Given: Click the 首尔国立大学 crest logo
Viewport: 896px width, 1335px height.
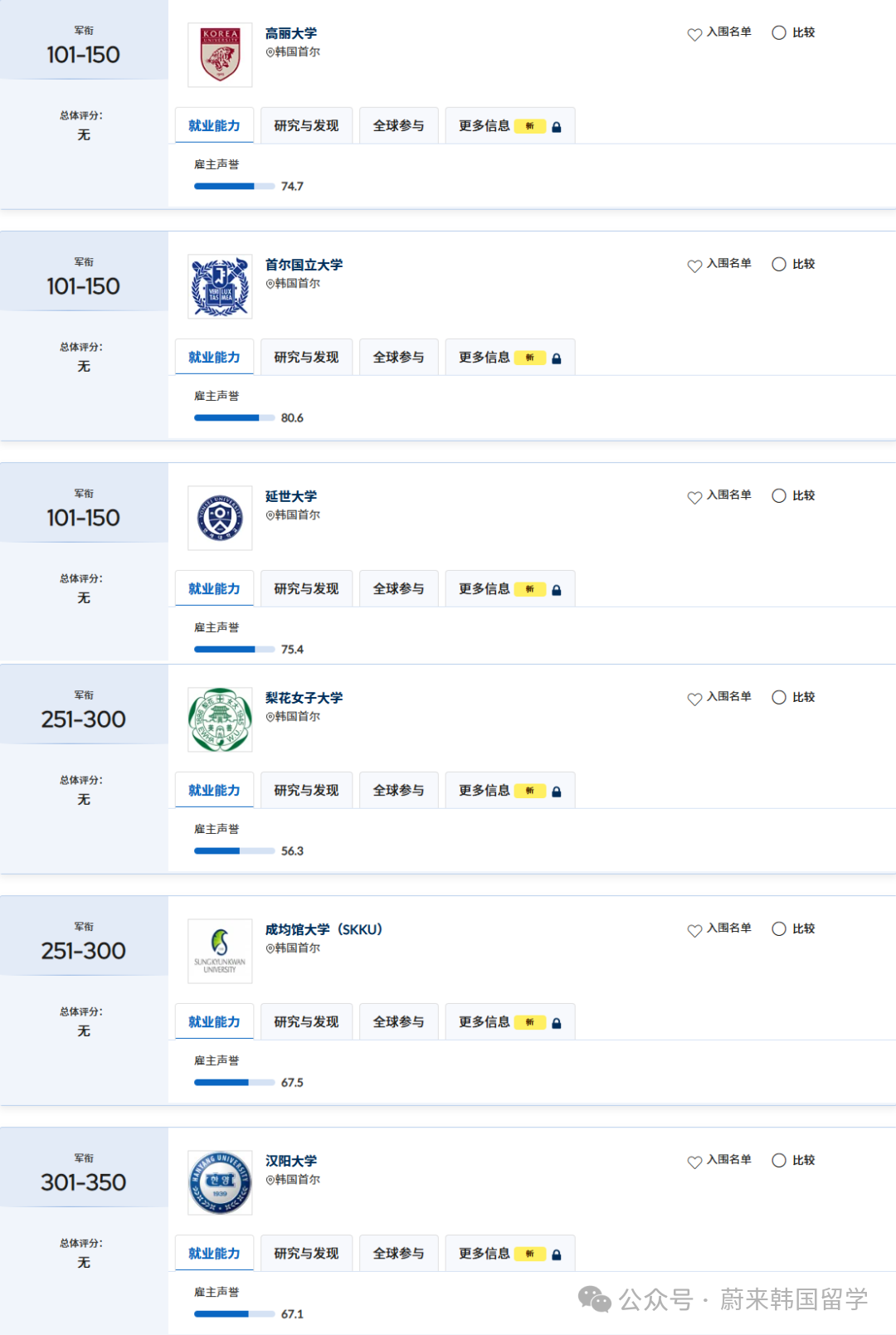Looking at the screenshot, I should click(220, 287).
